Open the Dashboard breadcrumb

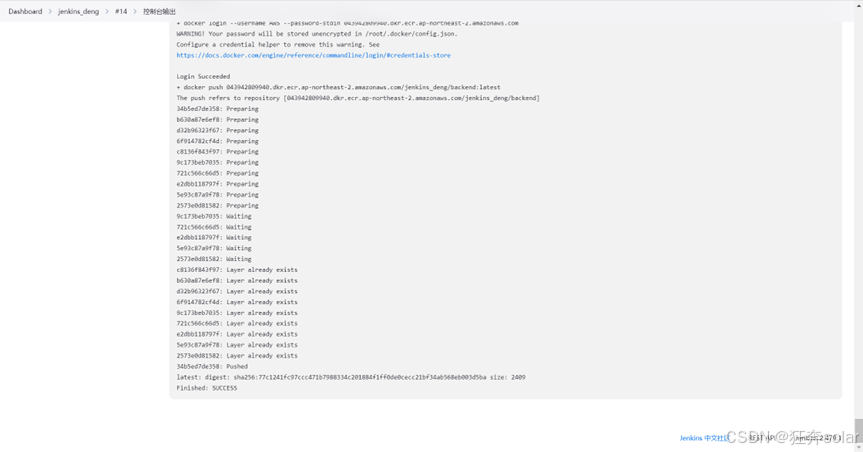[25, 11]
